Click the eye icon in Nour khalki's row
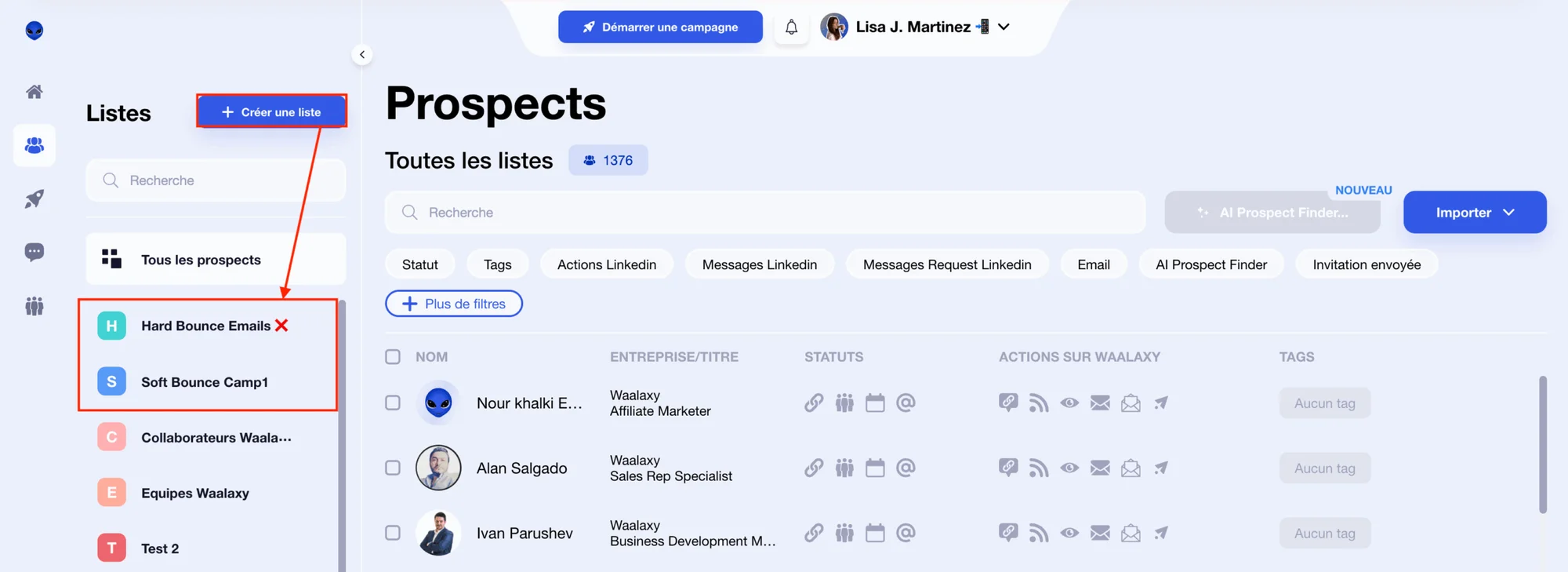The height and width of the screenshot is (572, 1568). [1069, 403]
